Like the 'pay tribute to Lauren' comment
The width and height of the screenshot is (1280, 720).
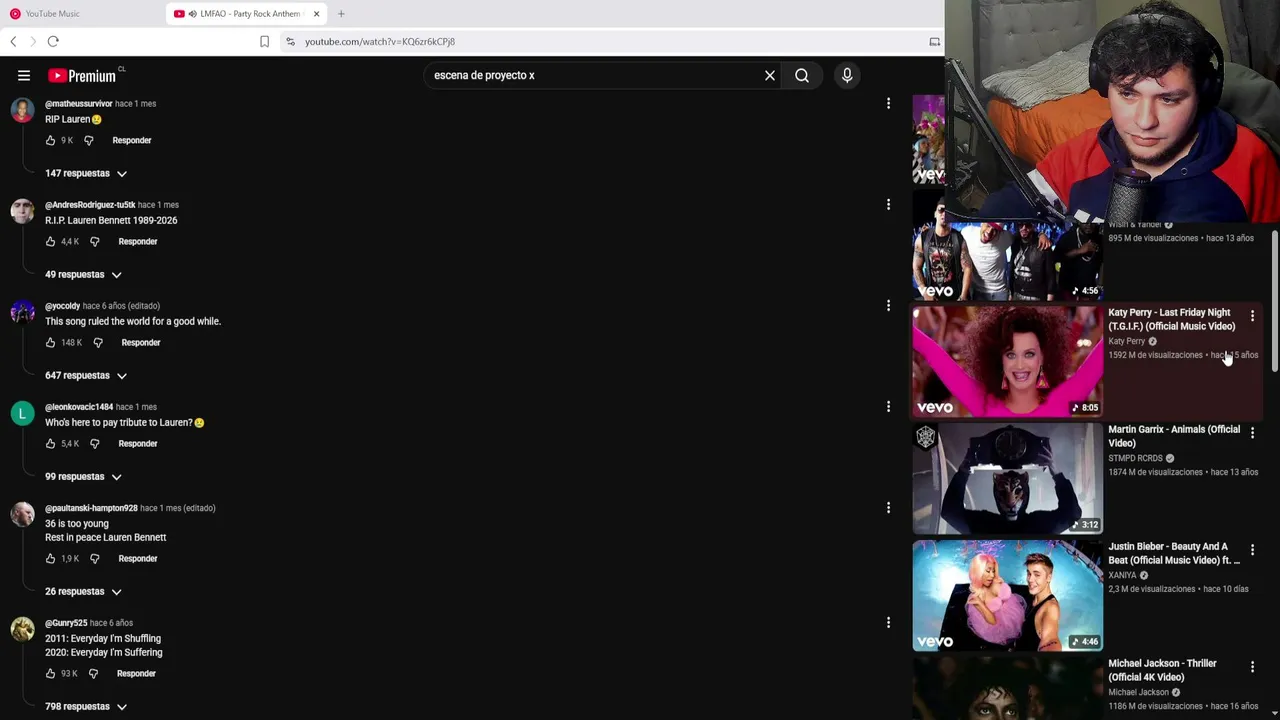50,443
